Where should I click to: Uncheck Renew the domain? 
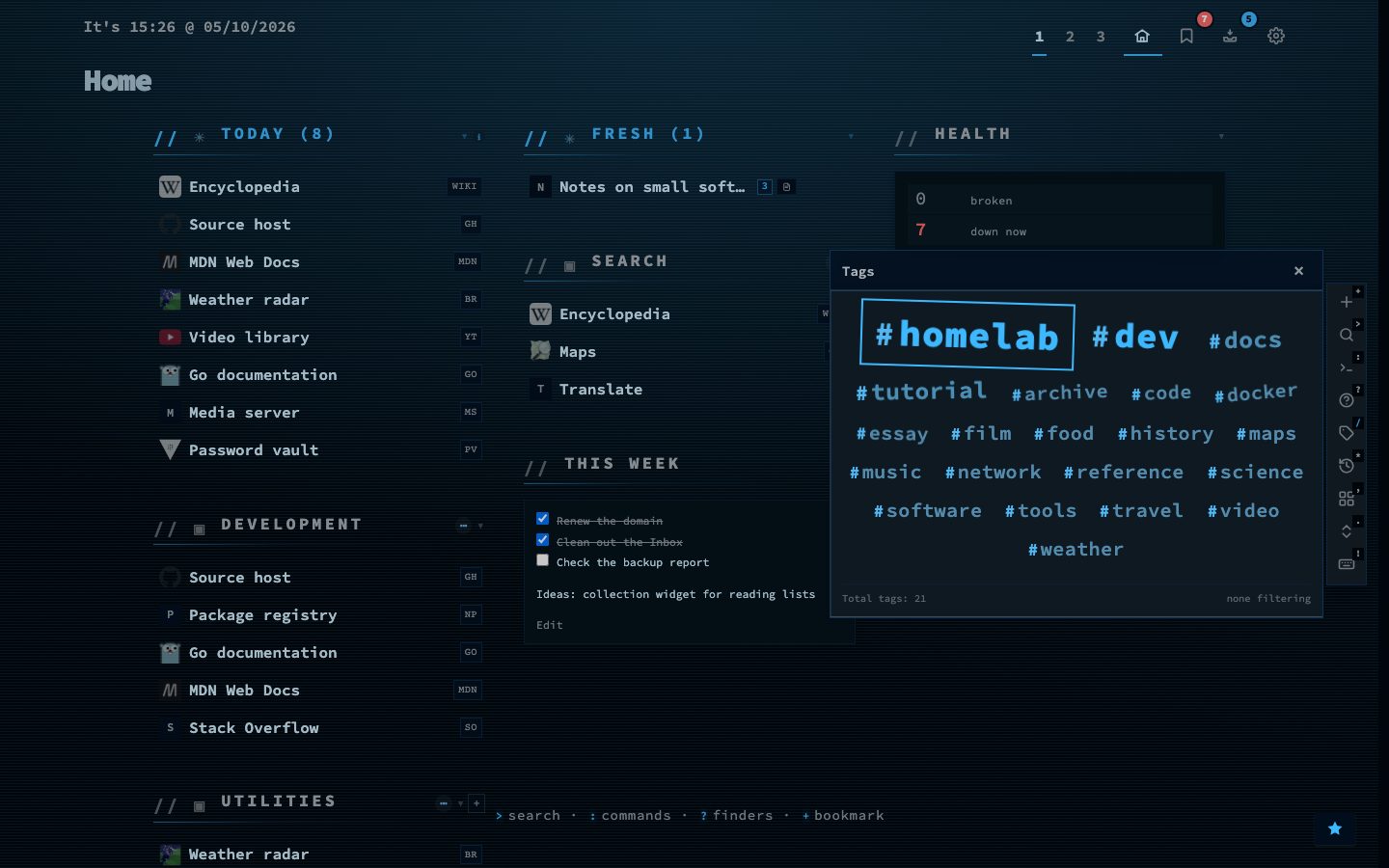542,519
